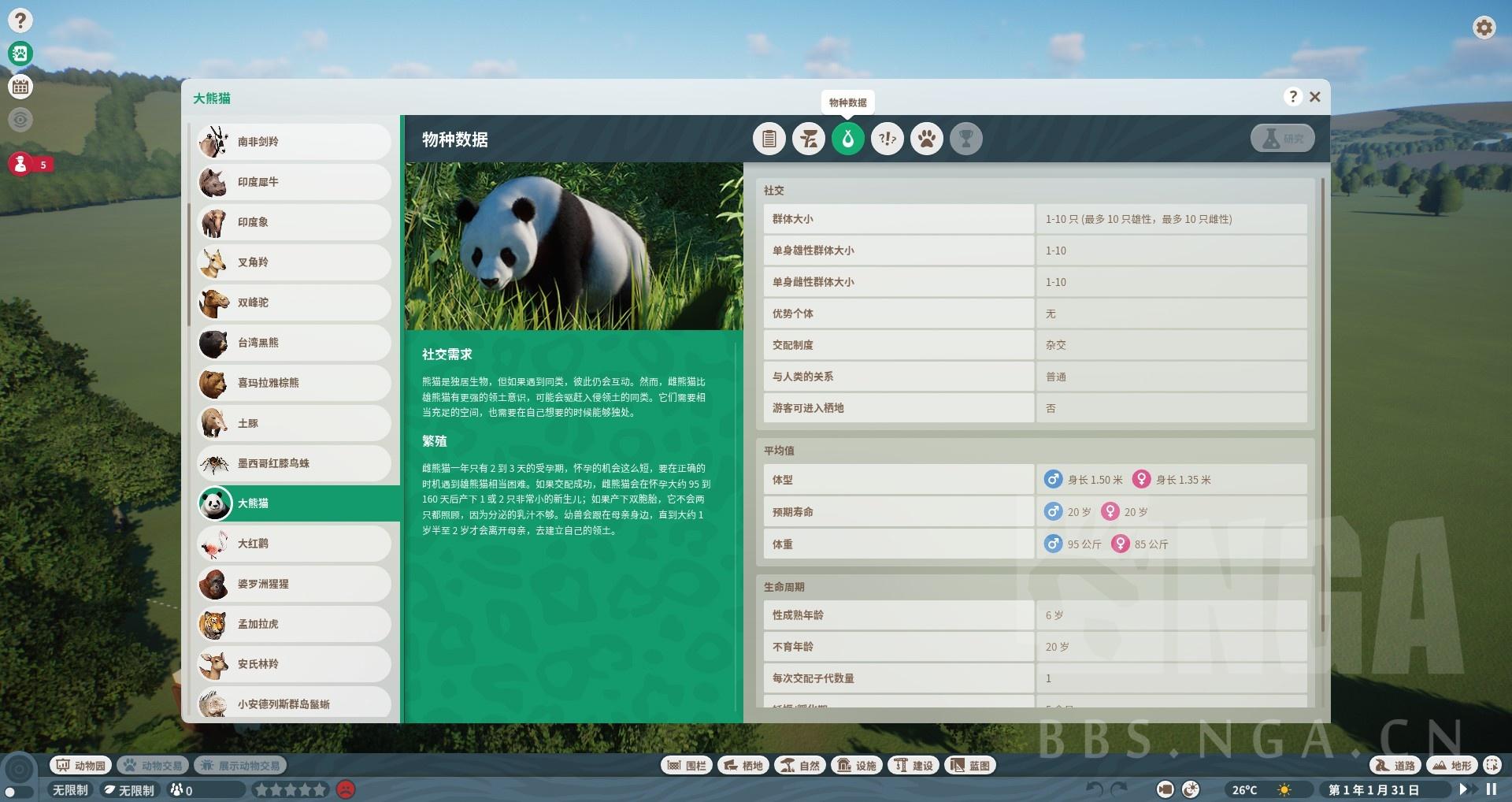Select 喜马拉雅棕熊 in the animal list

coord(294,383)
